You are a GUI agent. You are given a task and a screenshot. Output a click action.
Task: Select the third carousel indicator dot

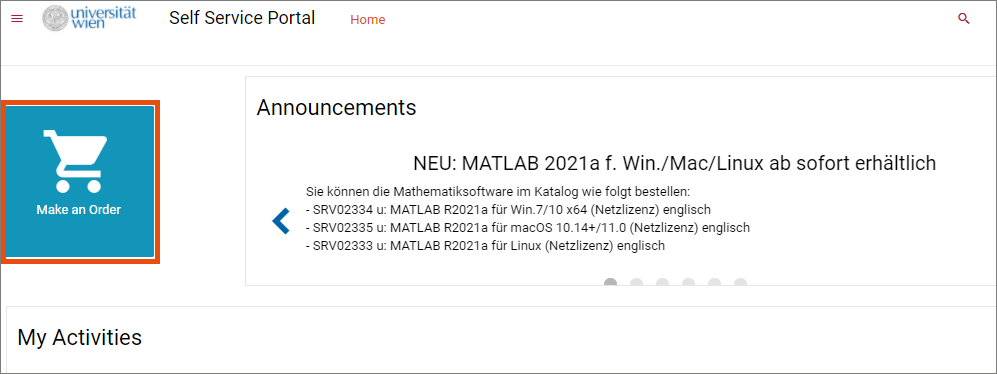[663, 282]
